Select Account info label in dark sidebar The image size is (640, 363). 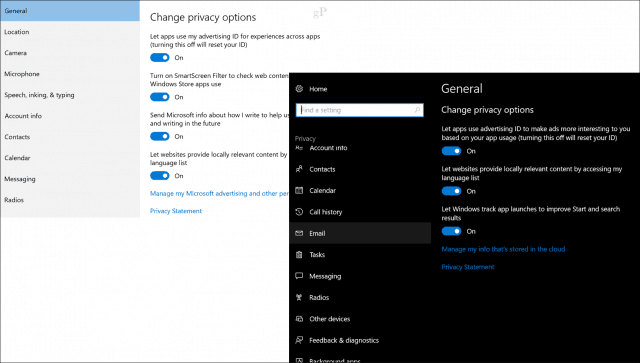pos(328,148)
